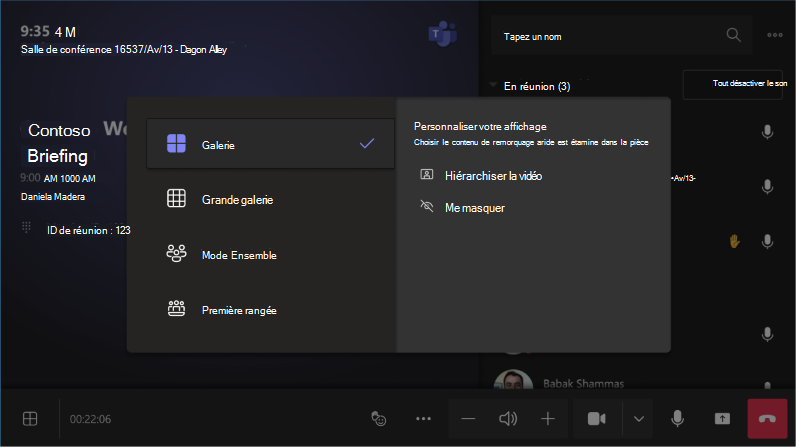This screenshot has height=447, width=796.
Task: Expand the camera options chevron
Action: (639, 419)
